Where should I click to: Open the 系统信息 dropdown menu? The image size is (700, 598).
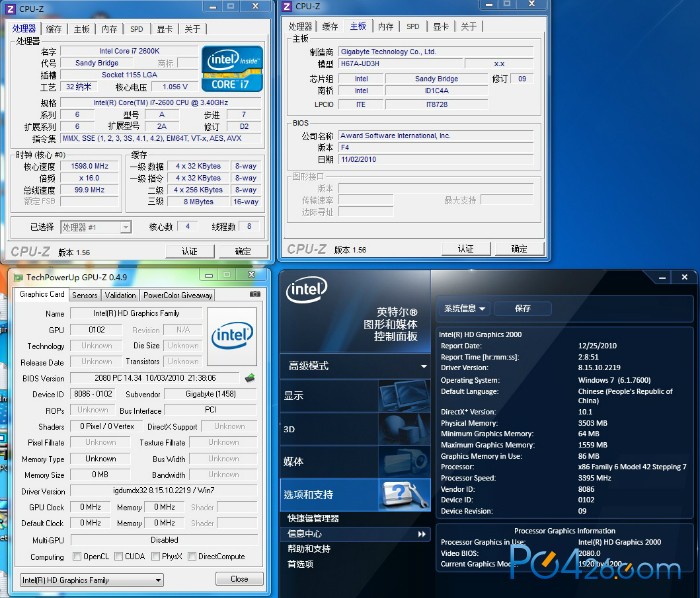464,308
